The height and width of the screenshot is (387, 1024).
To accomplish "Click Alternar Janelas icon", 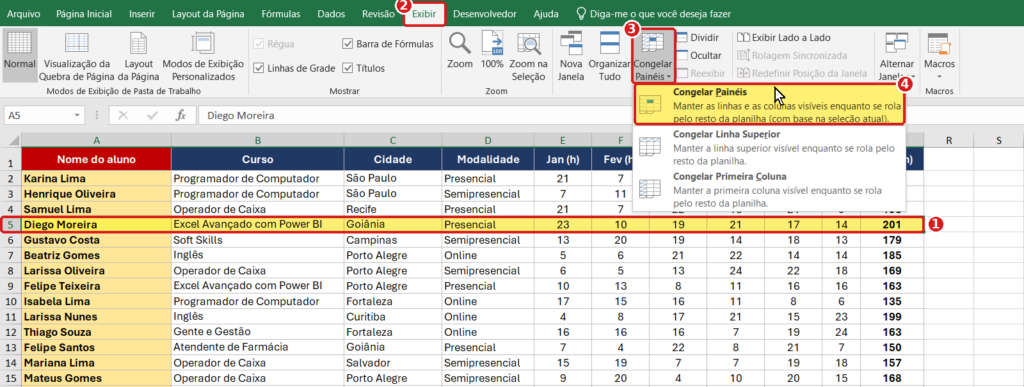I will (896, 42).
